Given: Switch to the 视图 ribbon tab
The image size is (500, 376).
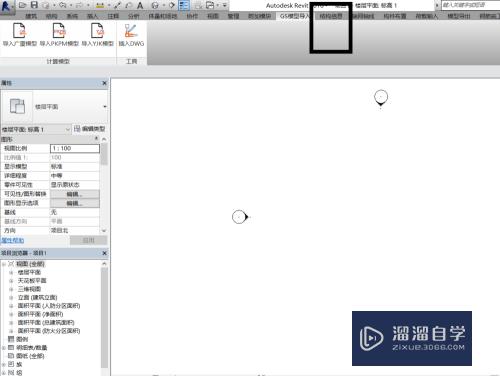Looking at the screenshot, I should pyautogui.click(x=213, y=16).
